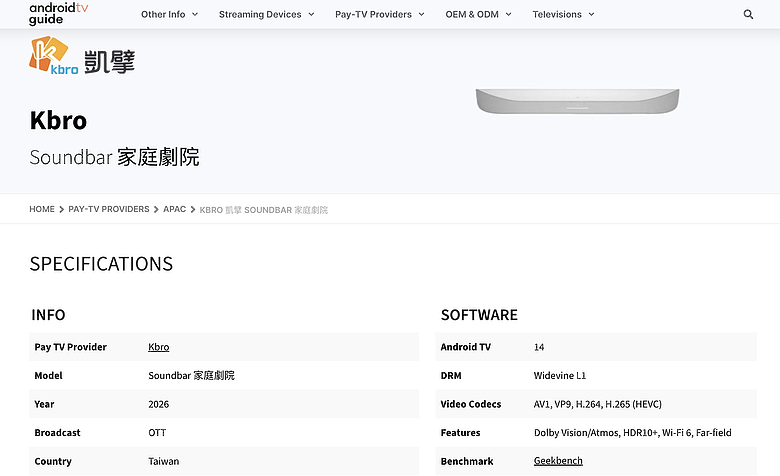Image resolution: width=780 pixels, height=476 pixels.
Task: Click current KBRO SOUNDBAR breadcrumb text
Action: (264, 210)
